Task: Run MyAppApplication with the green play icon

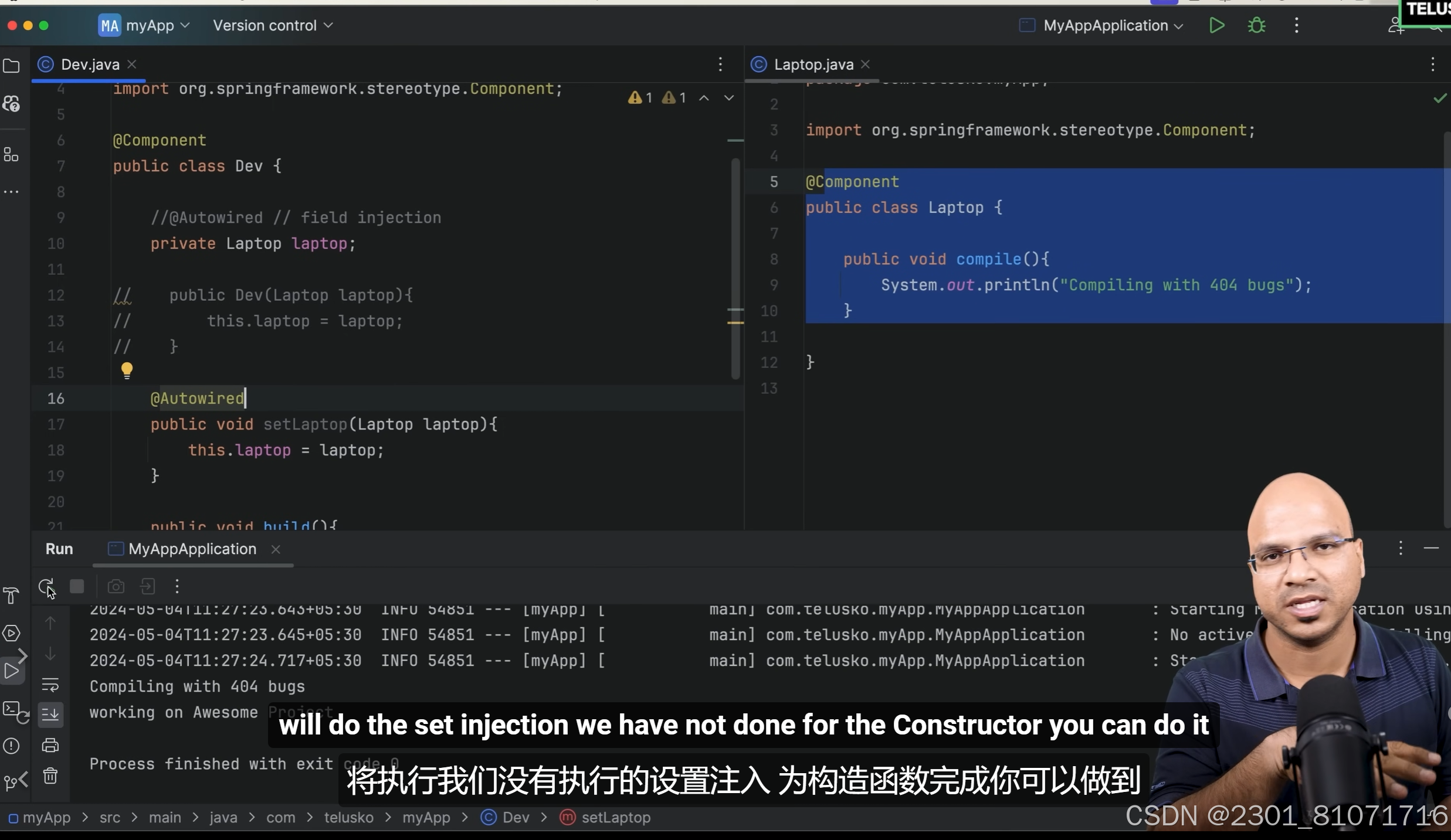Action: (x=1217, y=26)
